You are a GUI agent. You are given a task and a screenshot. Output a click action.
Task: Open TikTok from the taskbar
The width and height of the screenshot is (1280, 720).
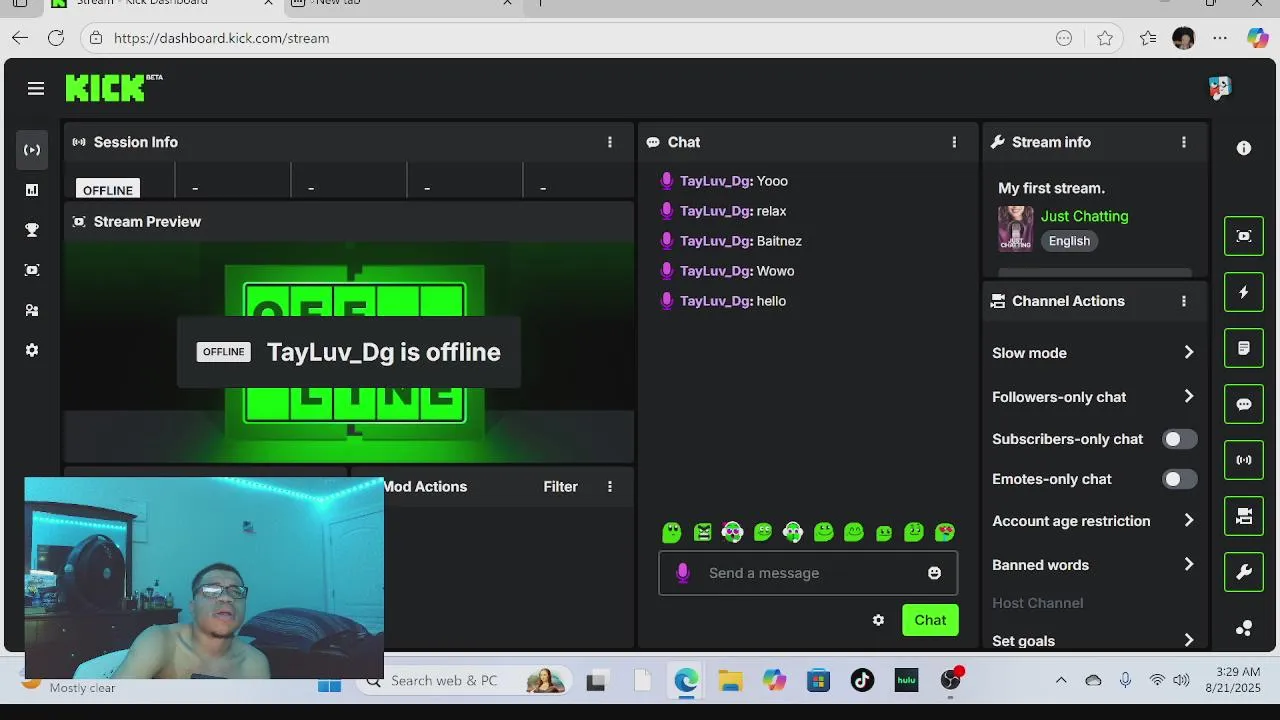click(x=862, y=681)
